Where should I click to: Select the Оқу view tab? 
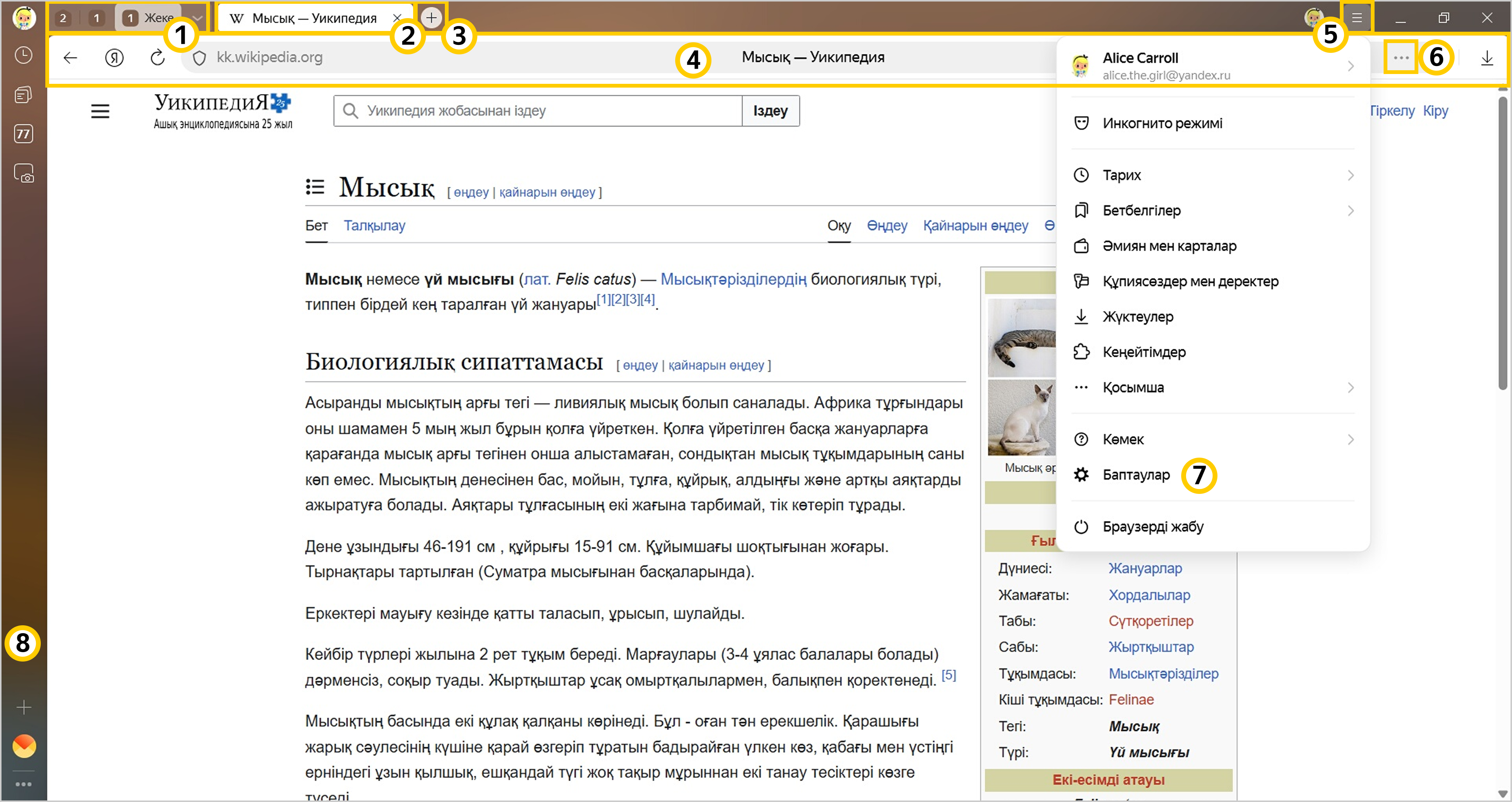[839, 226]
